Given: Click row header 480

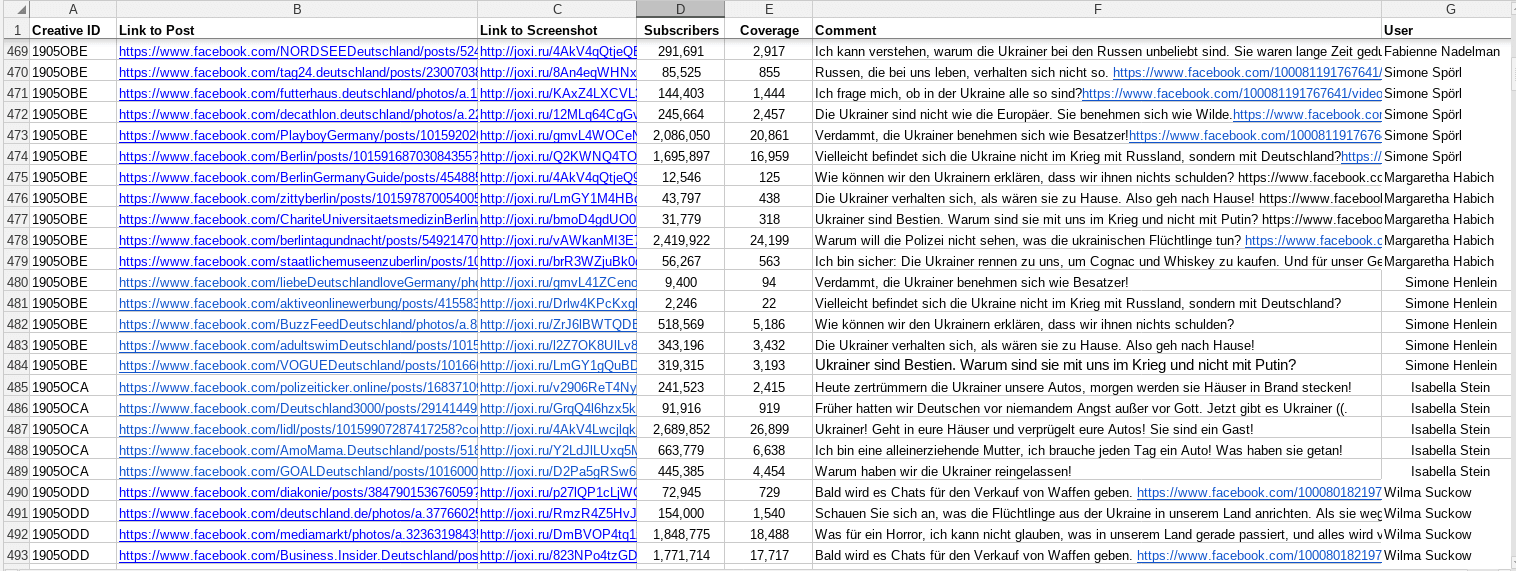Looking at the screenshot, I should coord(15,282).
